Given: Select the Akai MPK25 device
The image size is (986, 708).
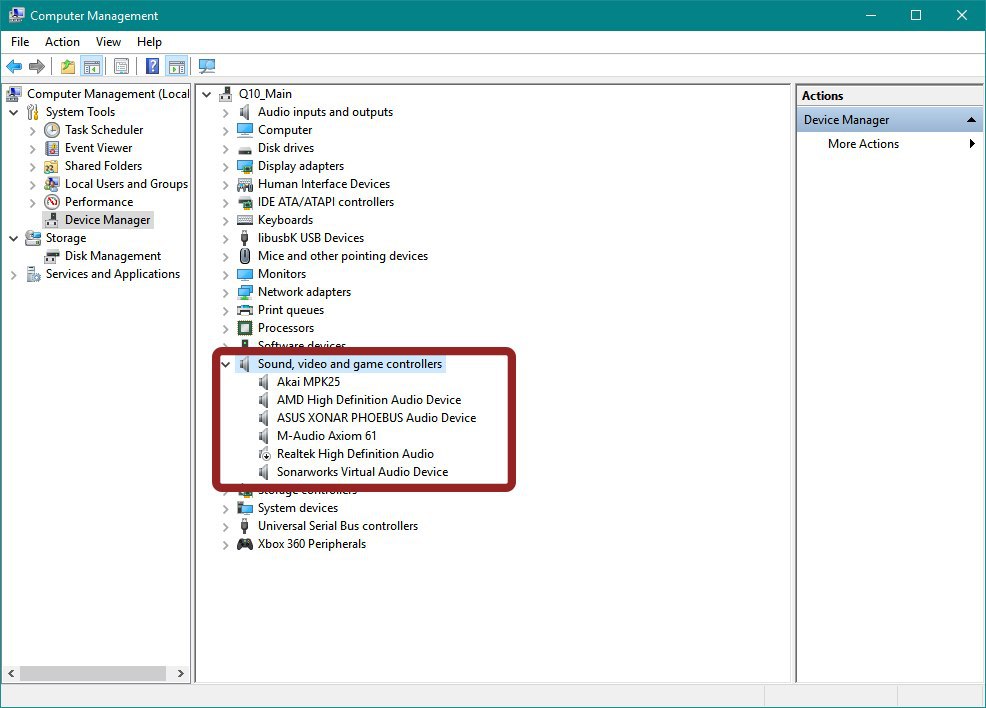Looking at the screenshot, I should pyautogui.click(x=308, y=382).
